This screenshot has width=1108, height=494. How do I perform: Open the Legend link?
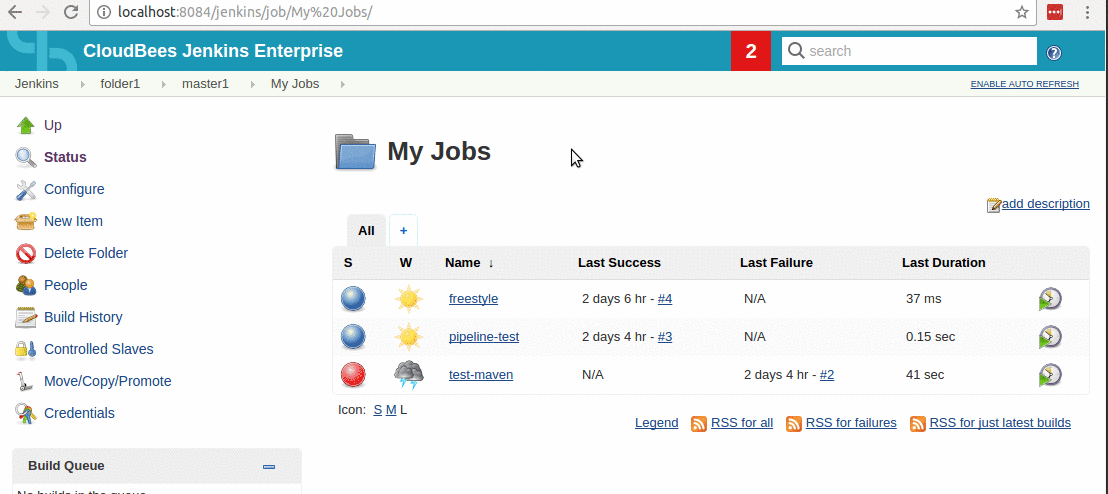[x=656, y=423]
